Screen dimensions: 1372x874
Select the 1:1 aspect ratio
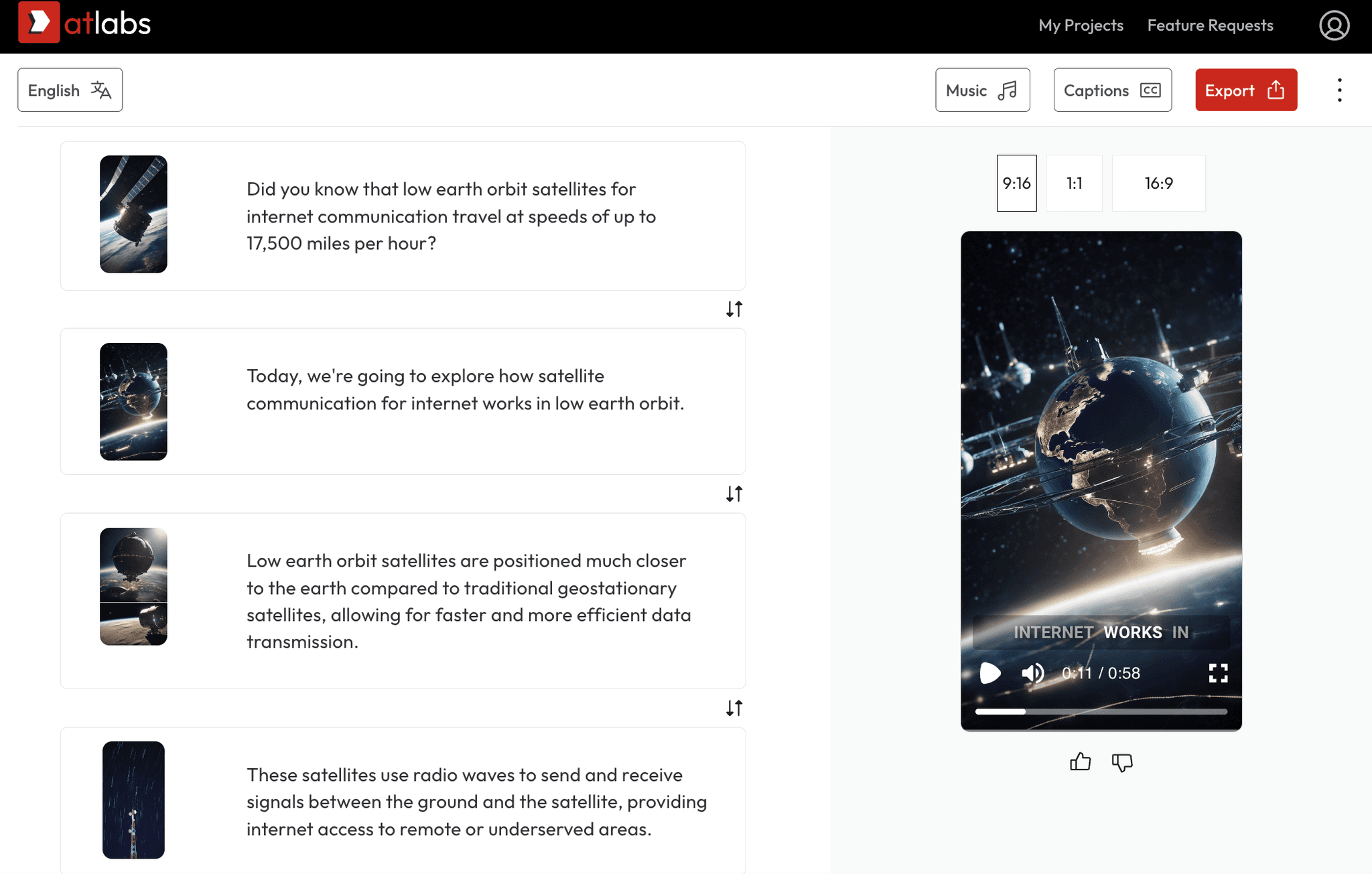coord(1074,183)
